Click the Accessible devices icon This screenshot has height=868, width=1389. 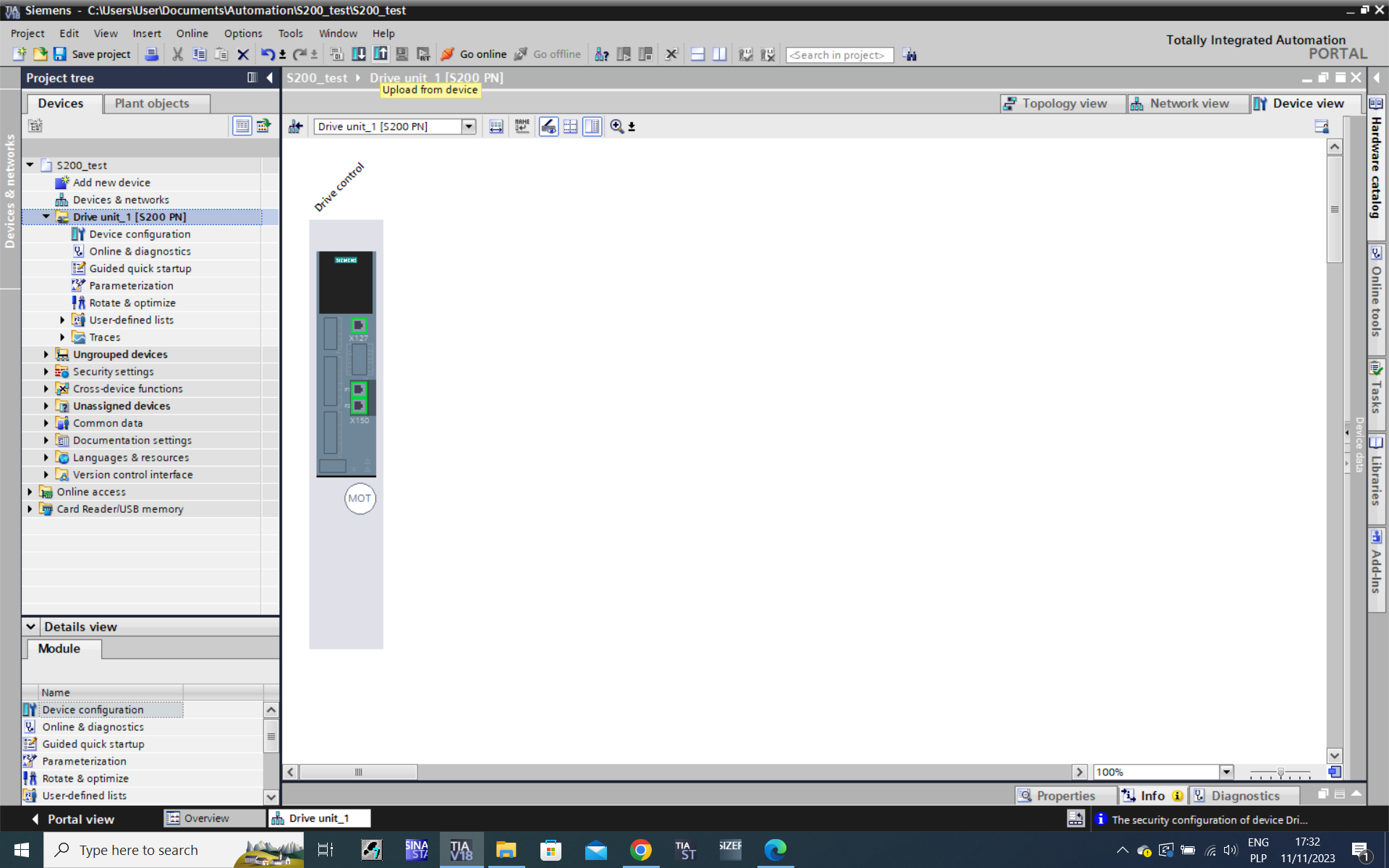click(601, 54)
